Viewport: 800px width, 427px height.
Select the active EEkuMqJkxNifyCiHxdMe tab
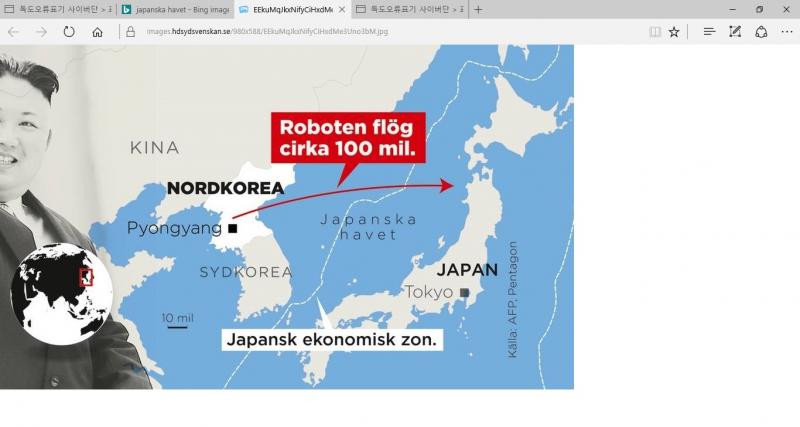click(x=290, y=9)
